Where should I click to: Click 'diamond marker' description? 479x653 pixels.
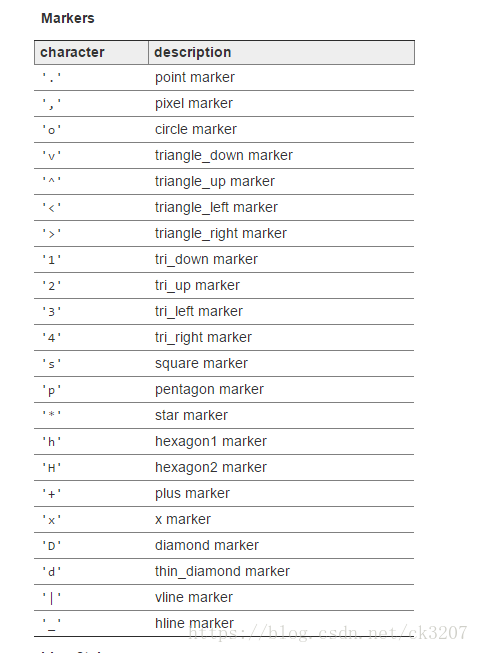[x=207, y=545]
